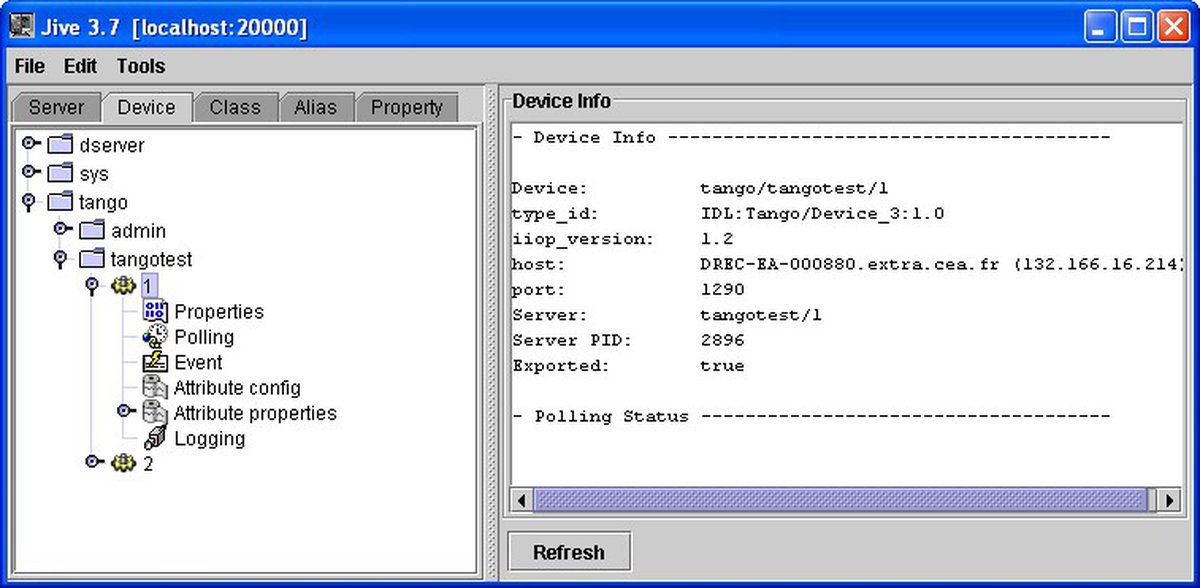Expand the dserver tree node

29,144
